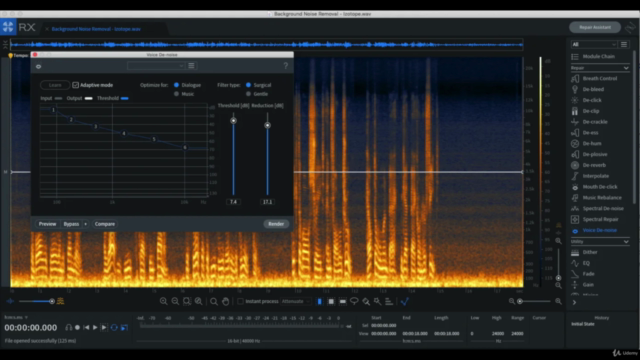
Task: Choose the Surgical filter type
Action: pyautogui.click(x=248, y=85)
